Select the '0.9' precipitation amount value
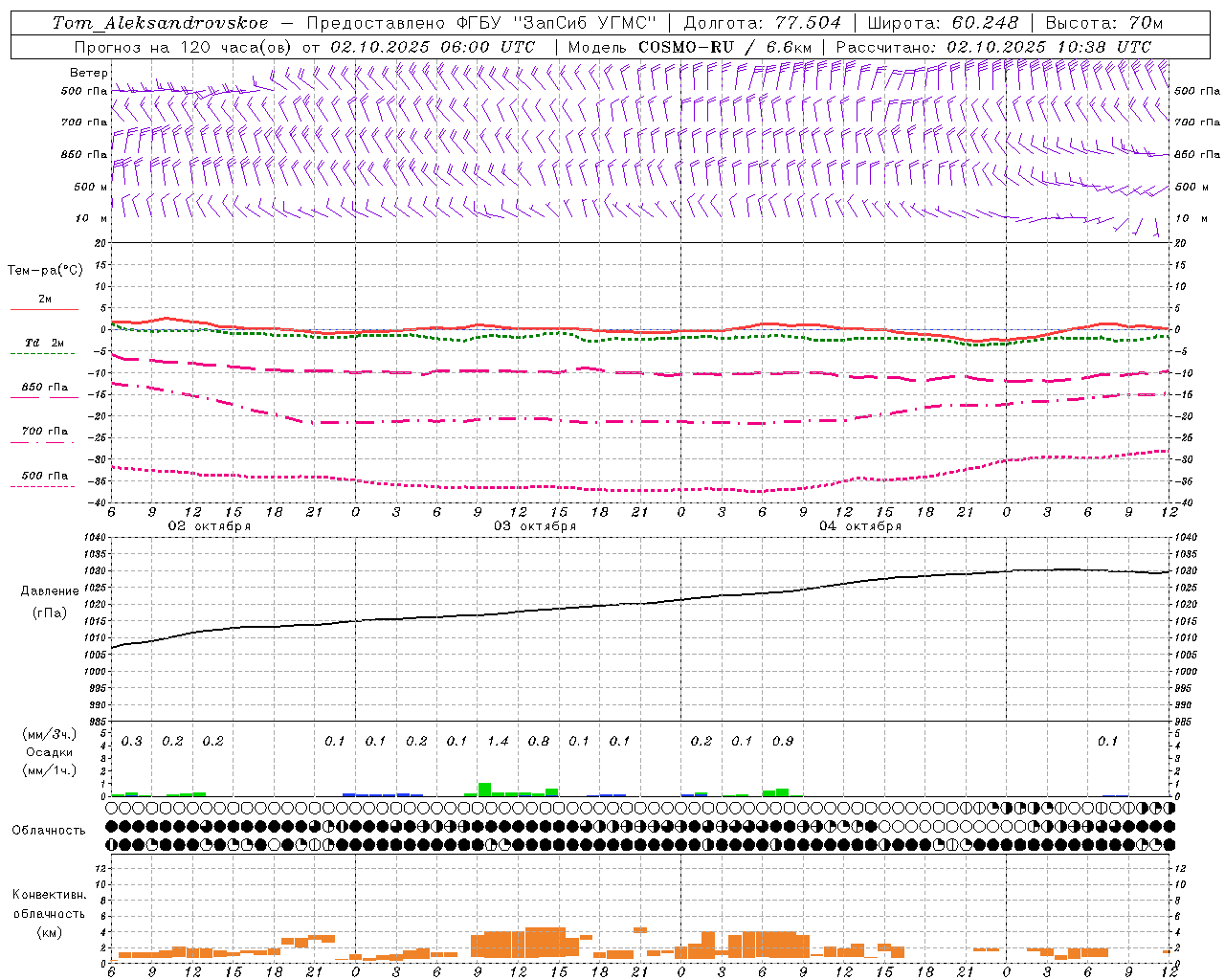This screenshot has width=1225, height=980. click(783, 742)
